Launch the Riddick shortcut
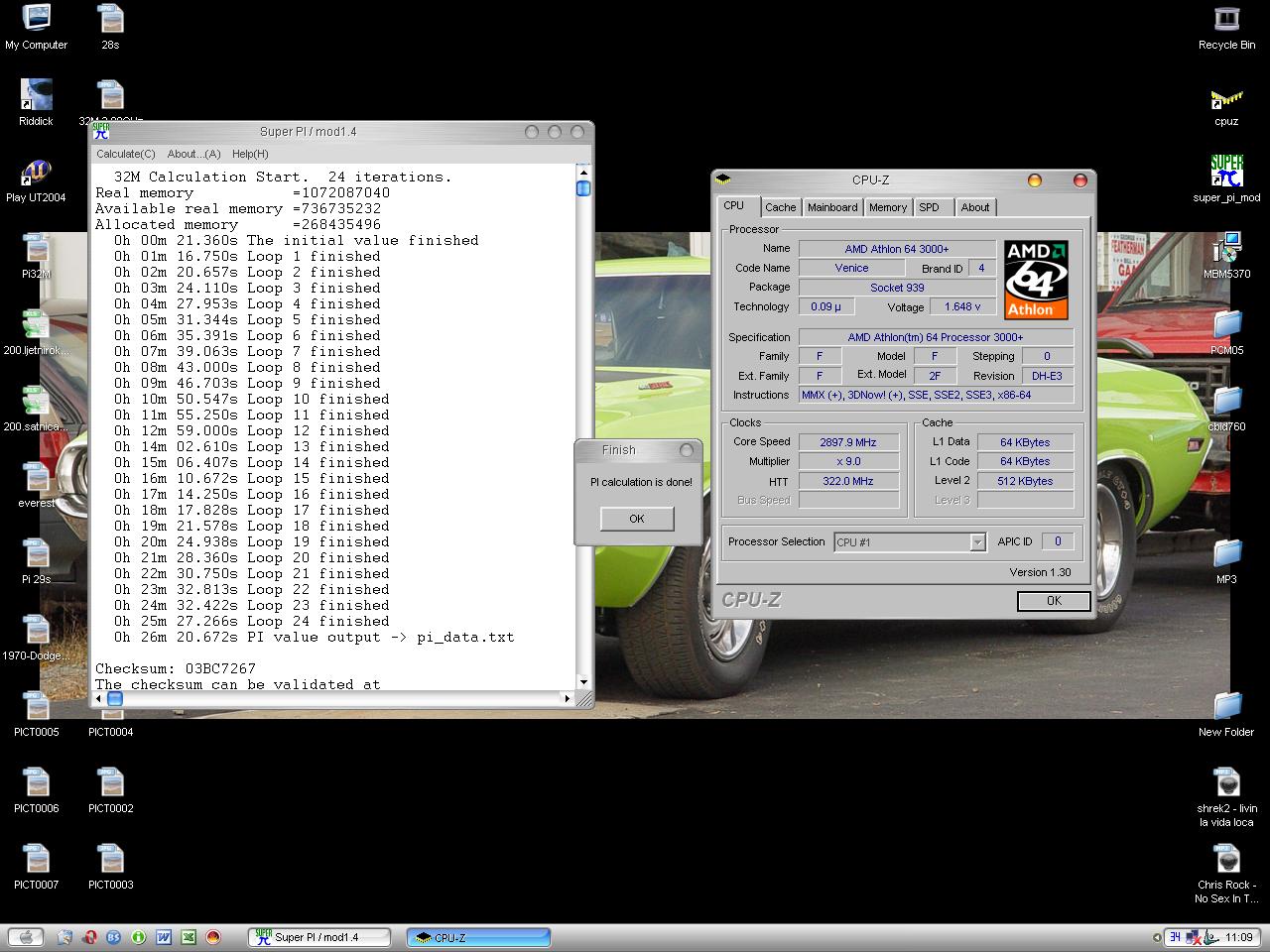This screenshot has width=1270, height=952. (36, 103)
